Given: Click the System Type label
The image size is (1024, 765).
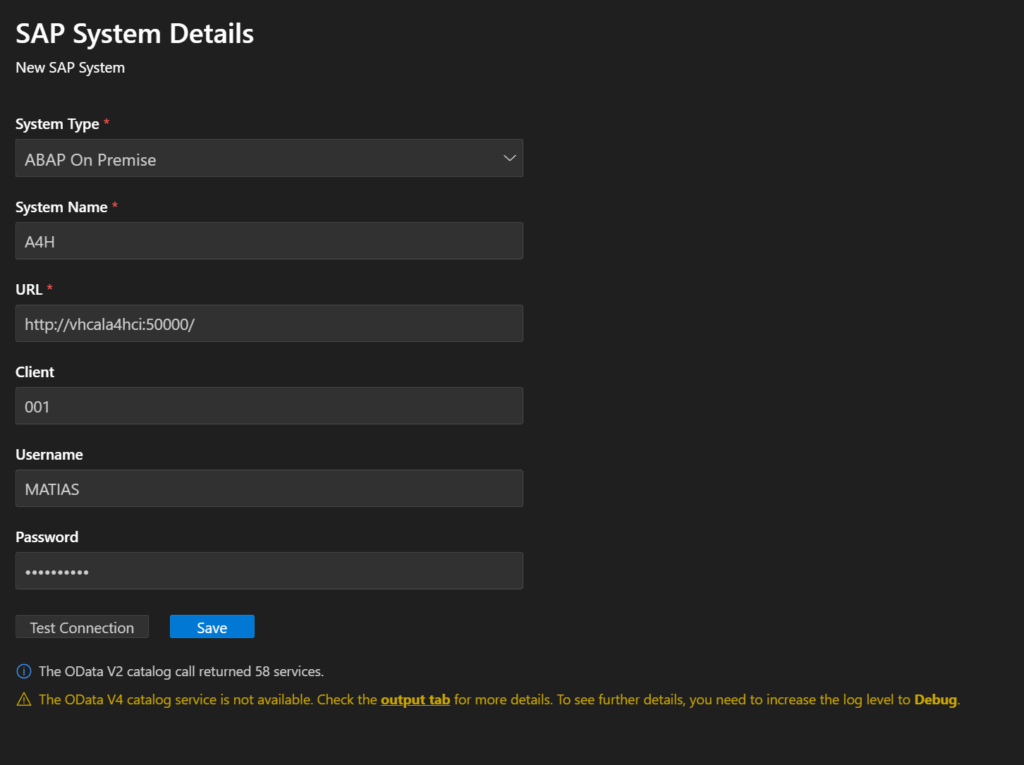Looking at the screenshot, I should tap(57, 124).
